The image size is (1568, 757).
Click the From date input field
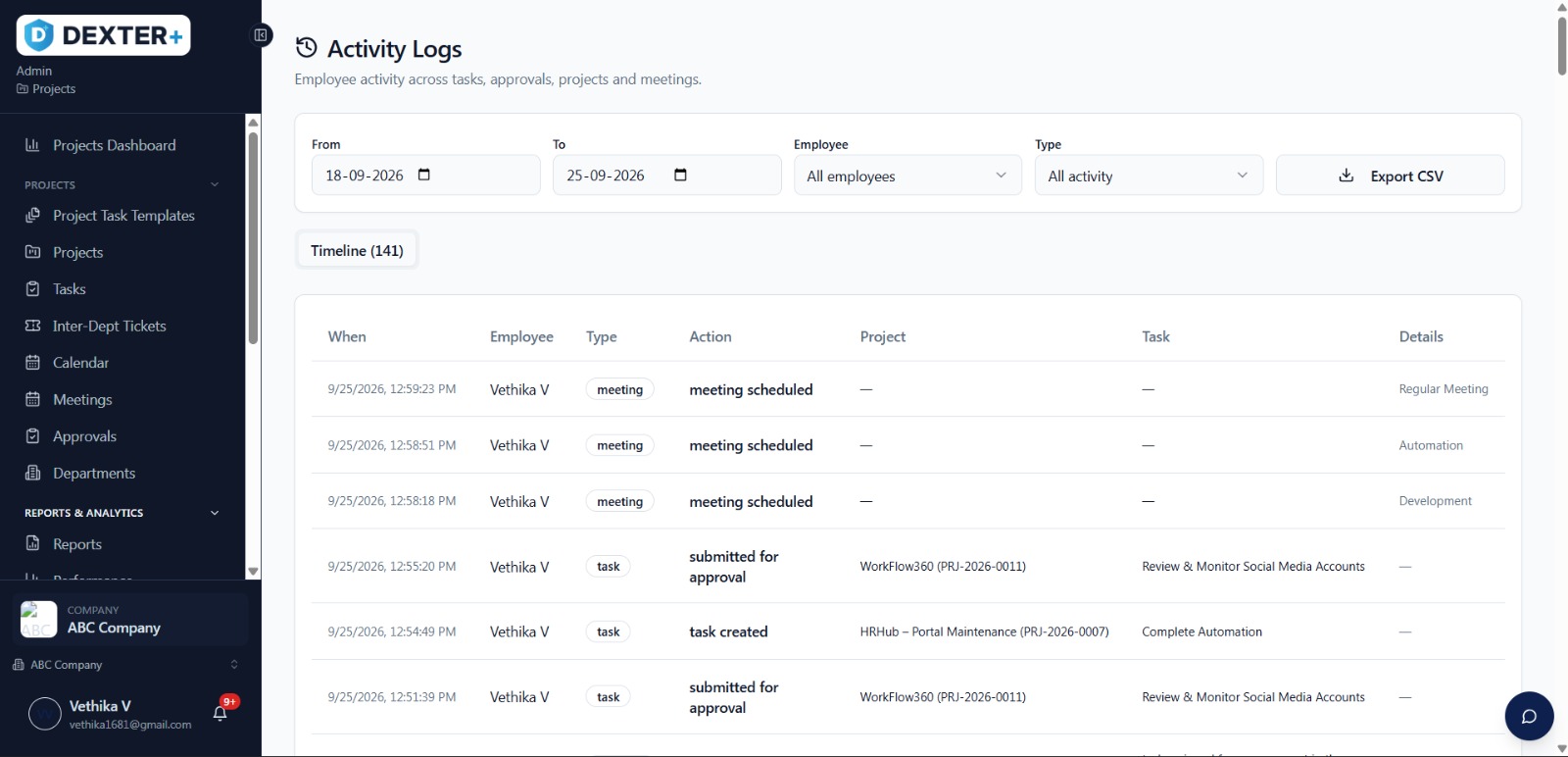click(x=425, y=176)
